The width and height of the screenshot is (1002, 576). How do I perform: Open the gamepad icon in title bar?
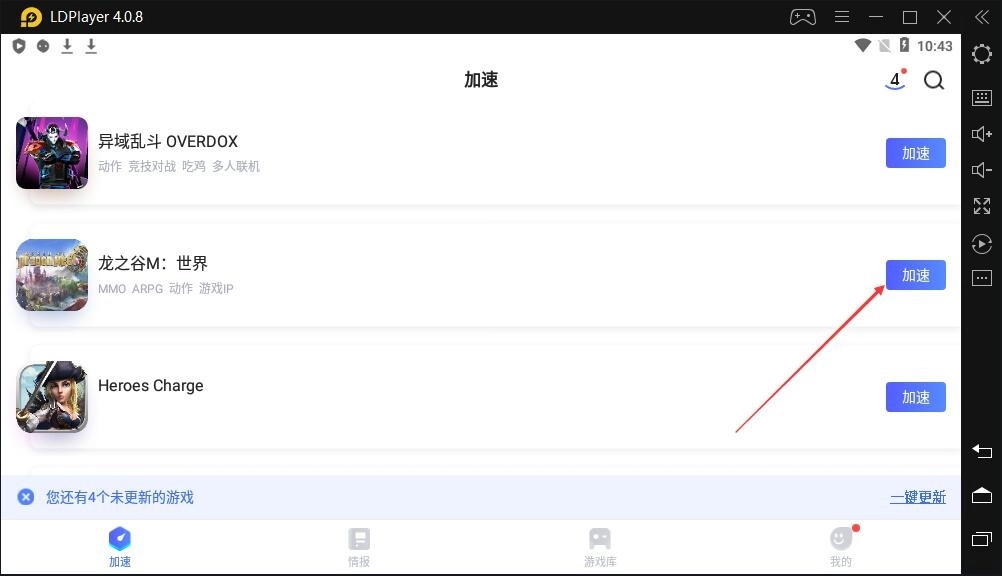point(803,17)
